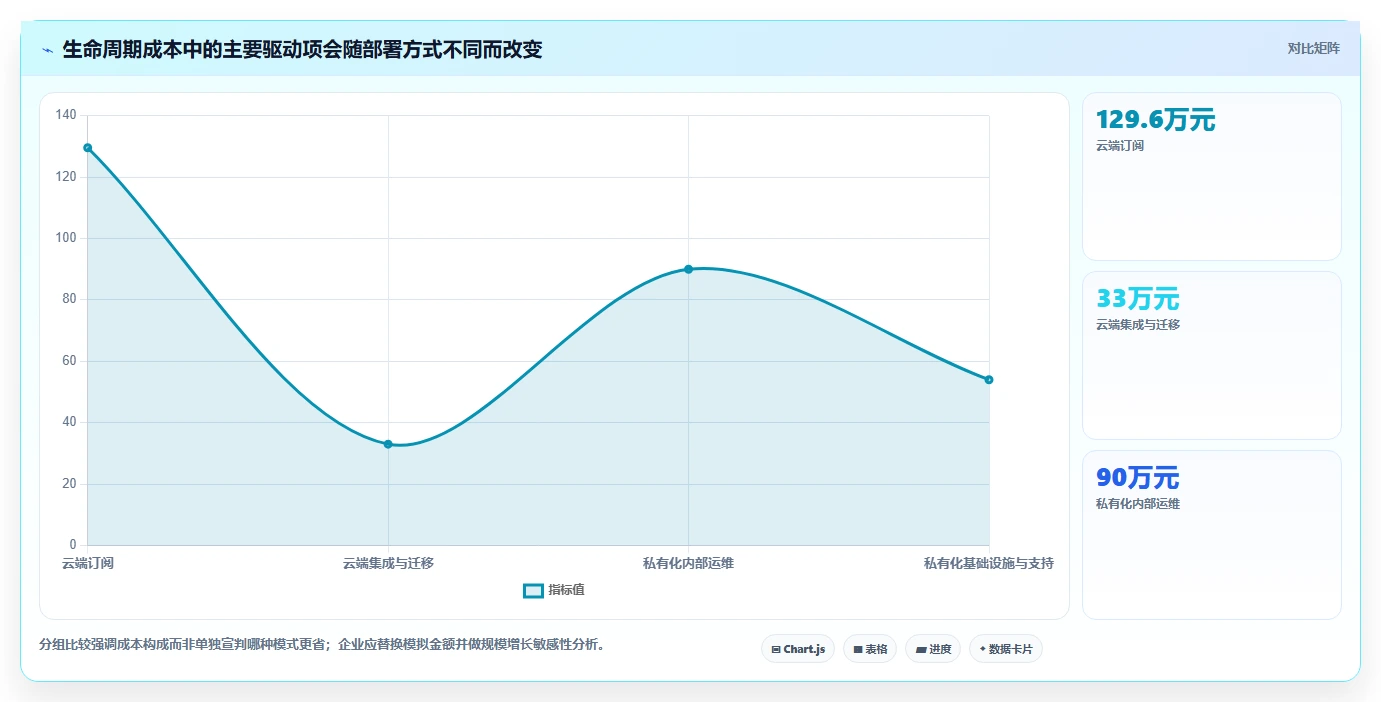Viewport: 1381px width, 702px height.
Task: Click the 60 y-axis tick label
Action: [x=69, y=361]
